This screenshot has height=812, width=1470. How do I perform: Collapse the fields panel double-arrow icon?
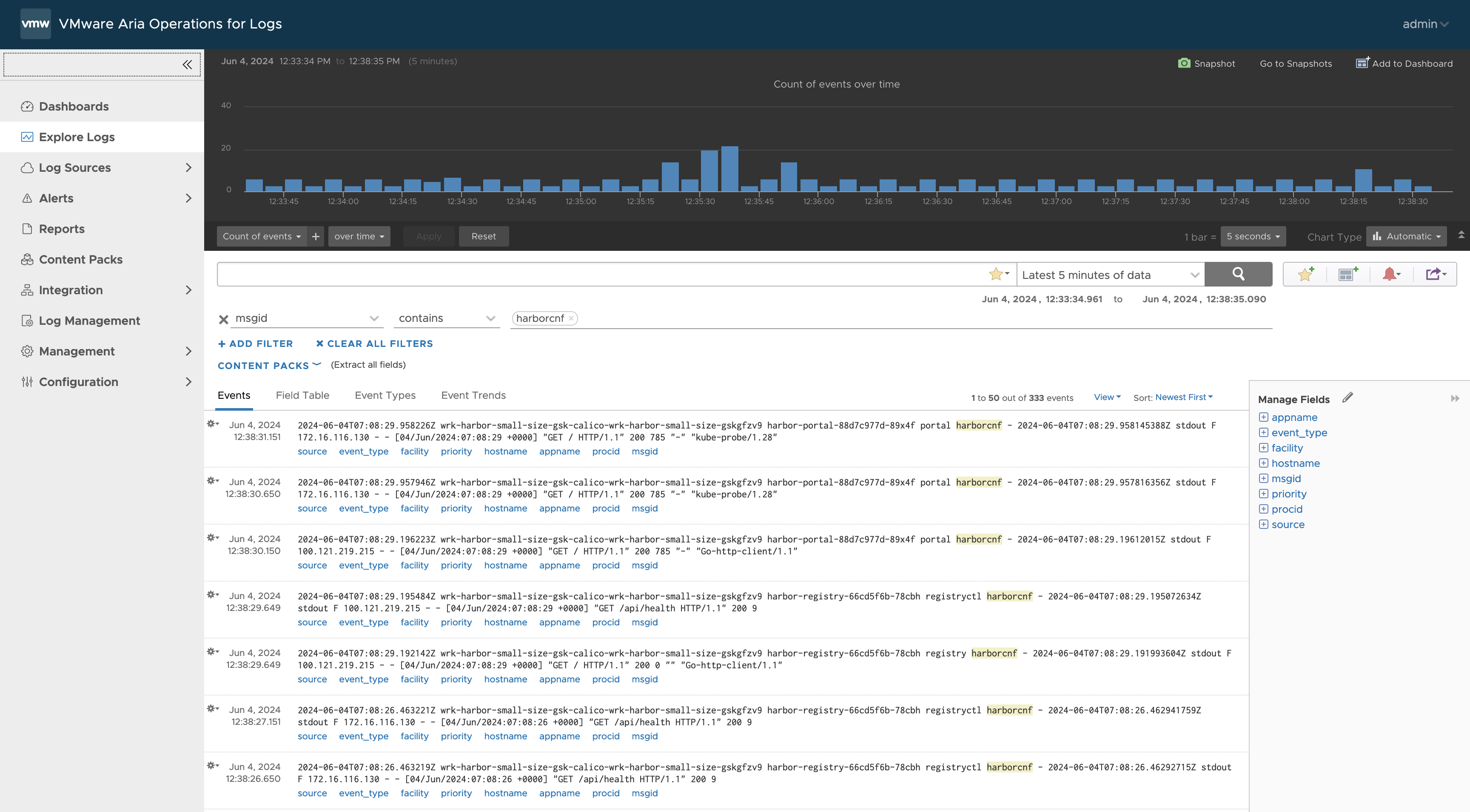tap(1455, 399)
